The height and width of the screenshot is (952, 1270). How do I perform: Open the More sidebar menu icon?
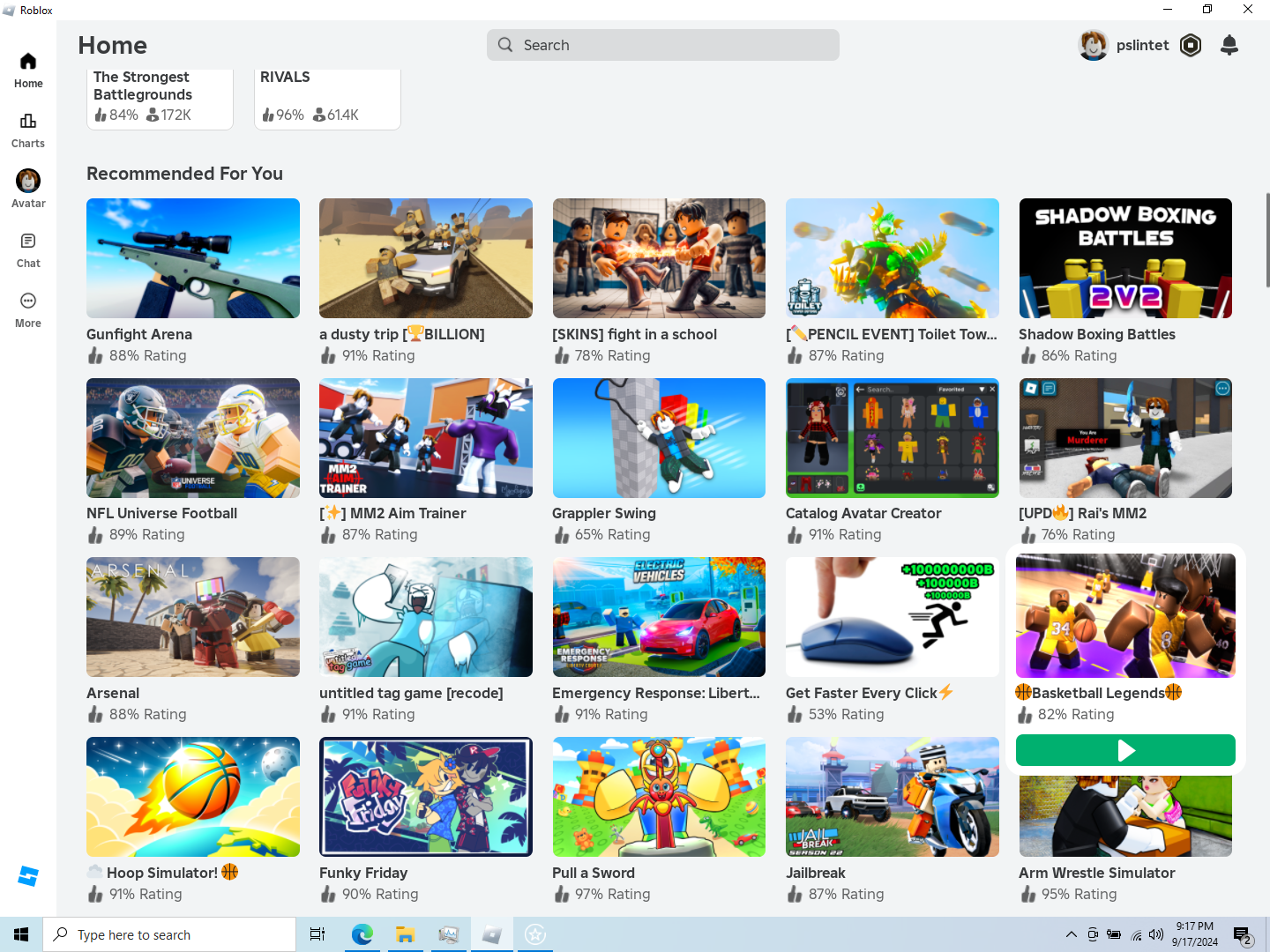[x=28, y=301]
